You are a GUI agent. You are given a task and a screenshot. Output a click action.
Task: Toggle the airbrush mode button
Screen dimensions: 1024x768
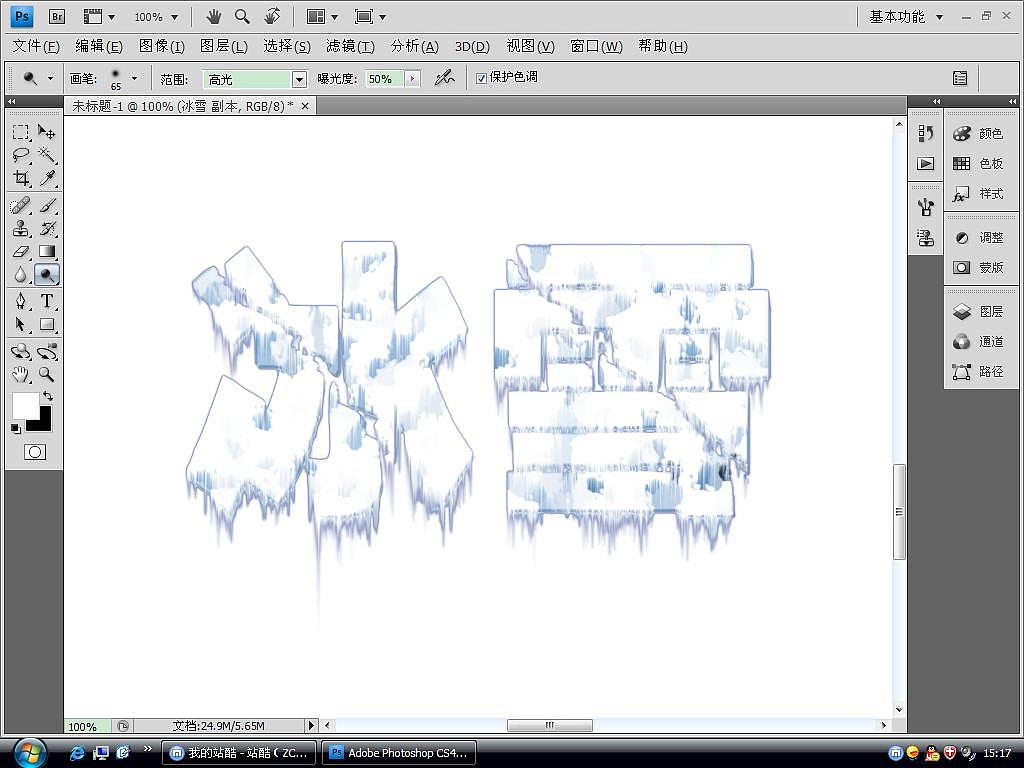[x=445, y=78]
